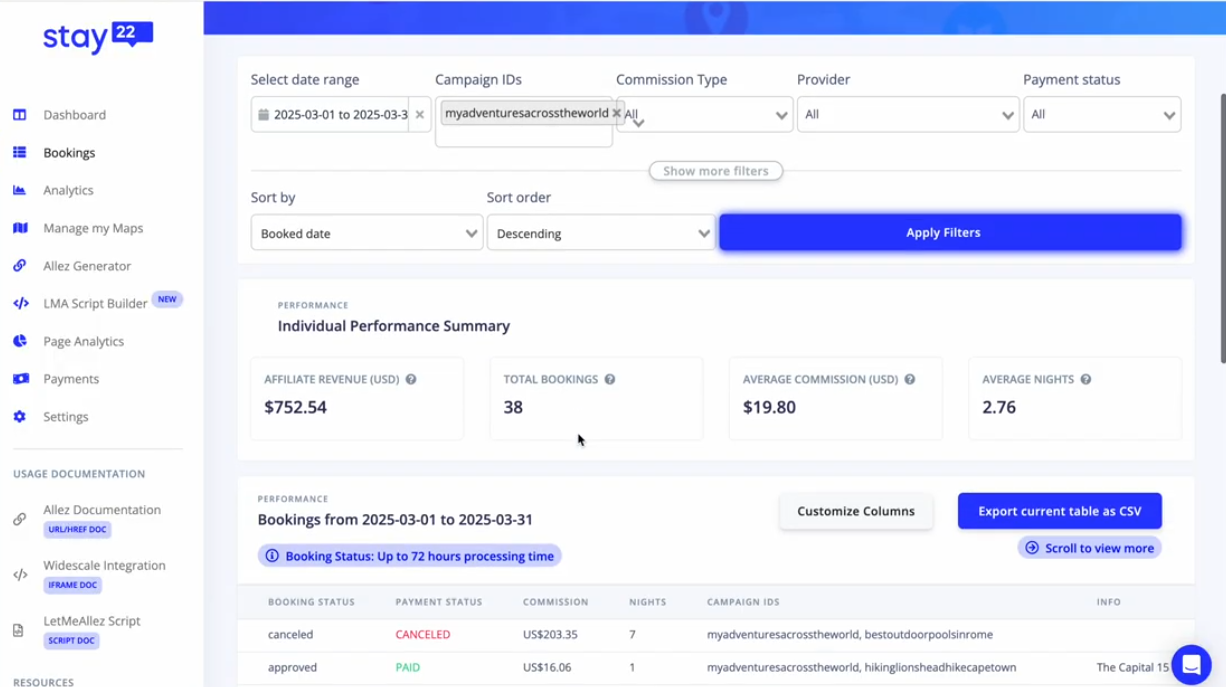This screenshot has height=687, width=1226.
Task: Open Allez Generator
Action: (x=87, y=266)
